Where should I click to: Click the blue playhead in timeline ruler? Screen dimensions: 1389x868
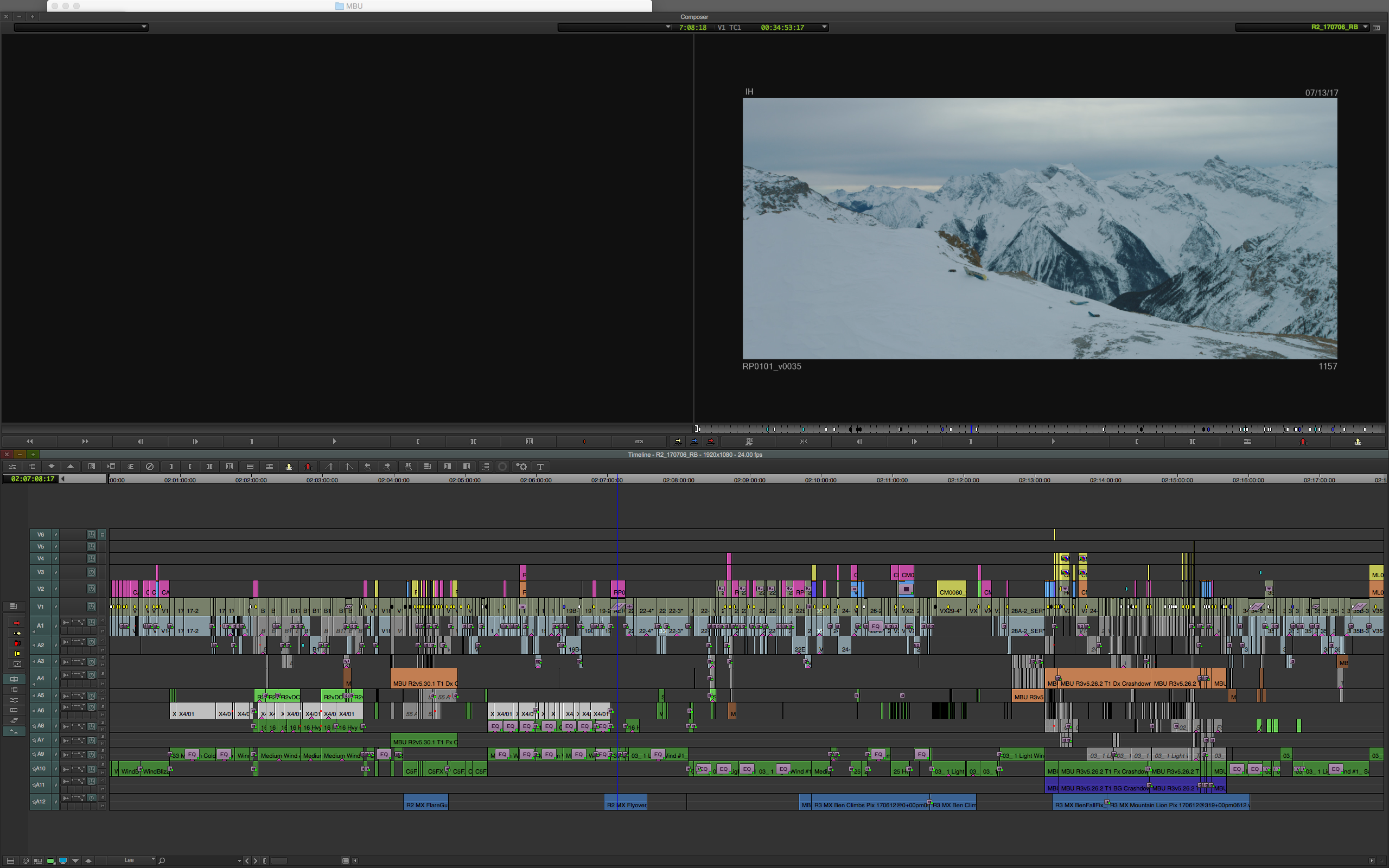pos(617,480)
